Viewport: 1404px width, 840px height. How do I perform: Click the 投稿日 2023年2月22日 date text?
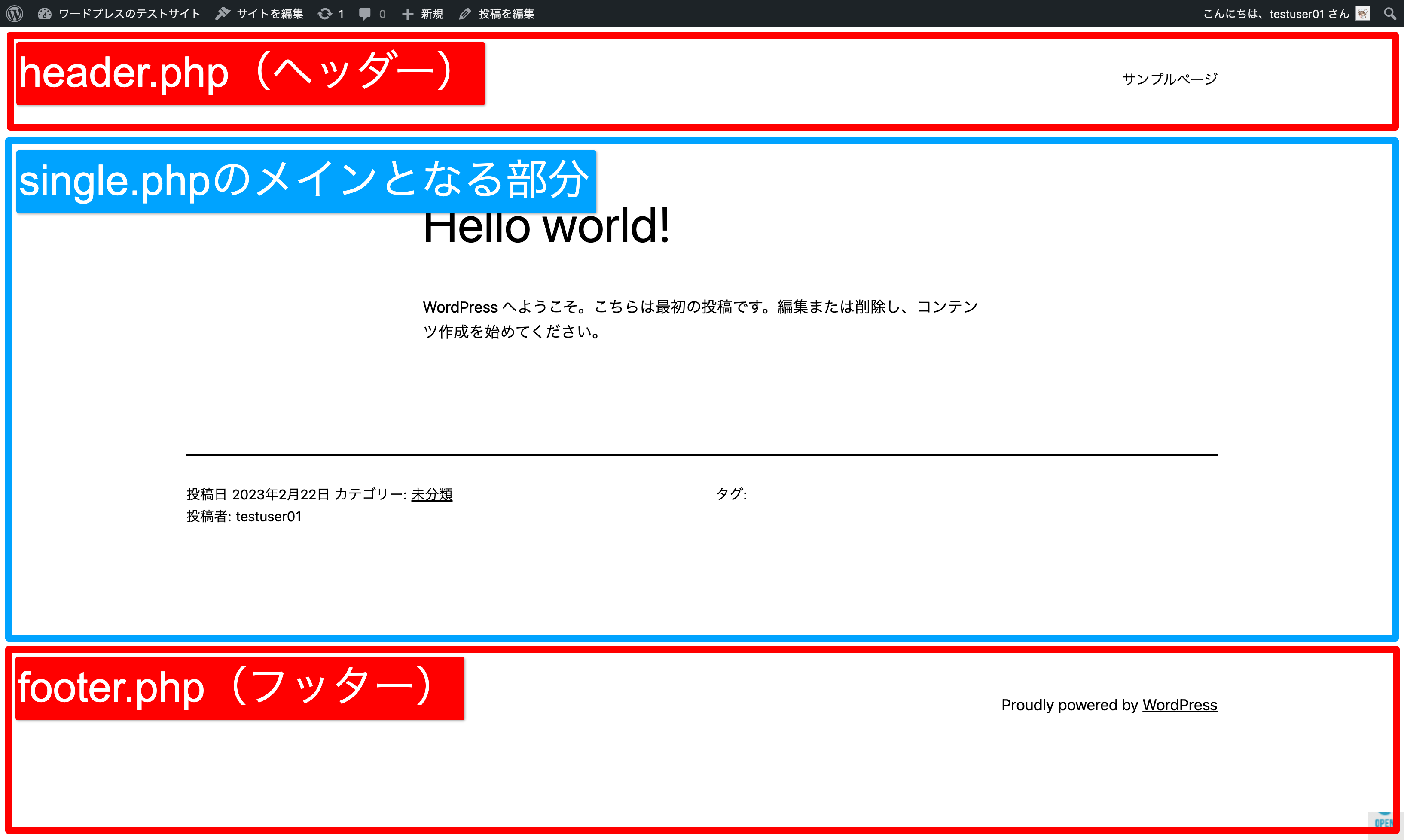click(258, 494)
